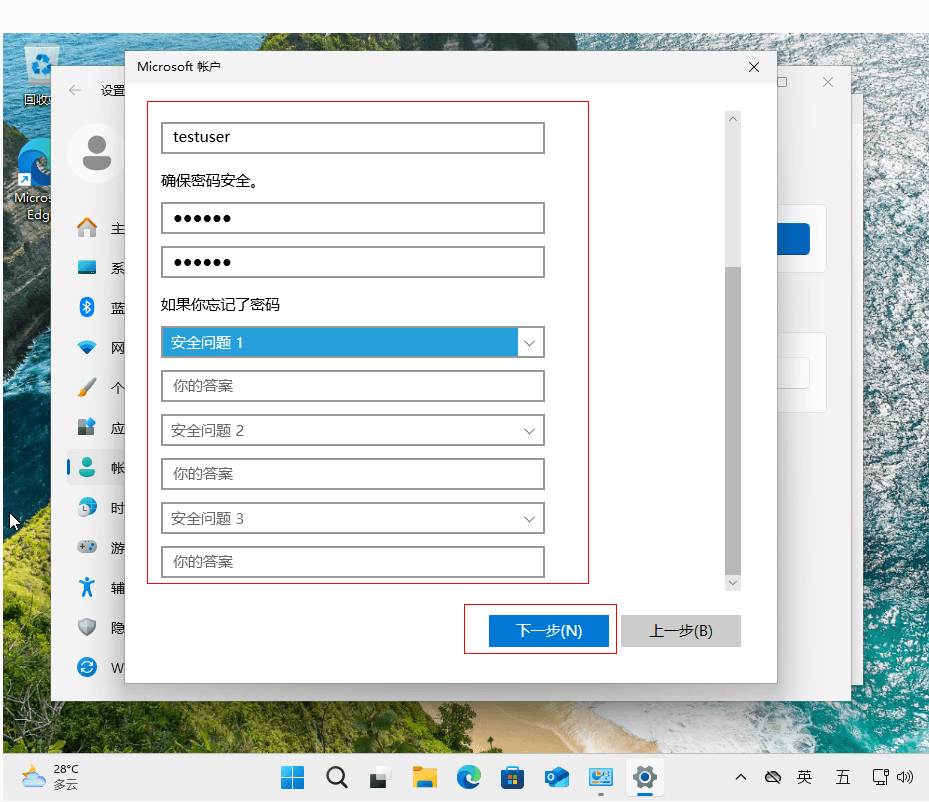Launch File Explorer from the taskbar

point(425,777)
